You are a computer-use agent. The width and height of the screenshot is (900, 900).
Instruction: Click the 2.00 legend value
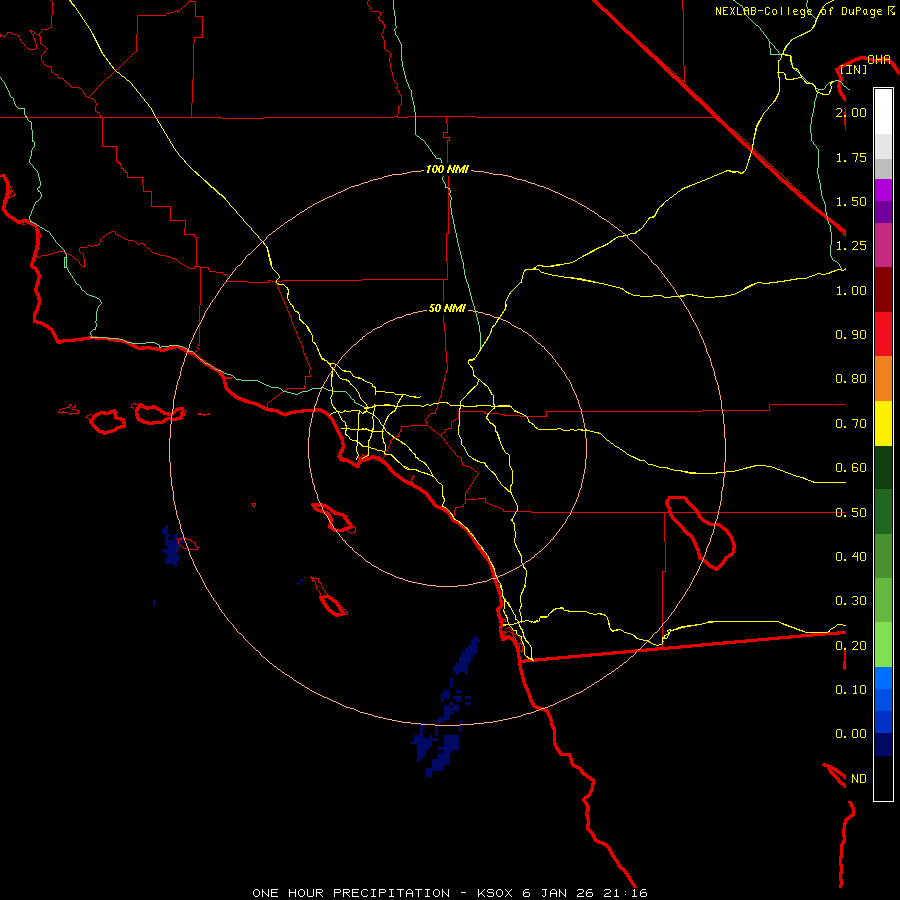click(851, 112)
